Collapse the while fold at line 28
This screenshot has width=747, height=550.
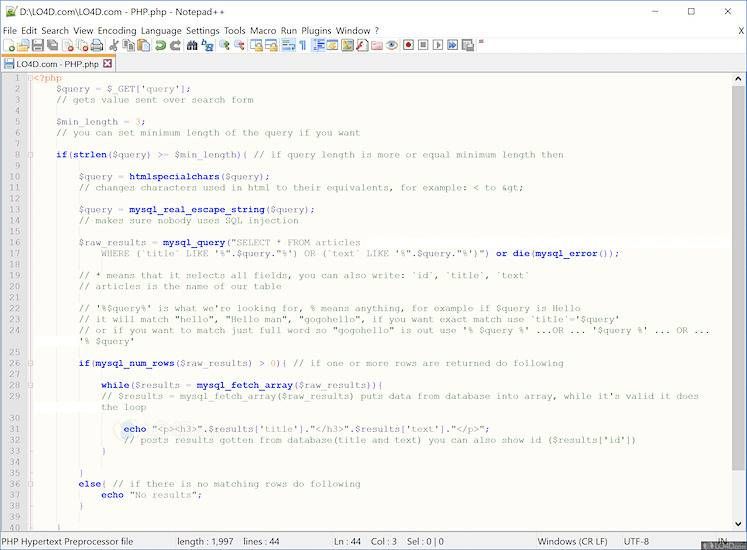tap(30, 385)
